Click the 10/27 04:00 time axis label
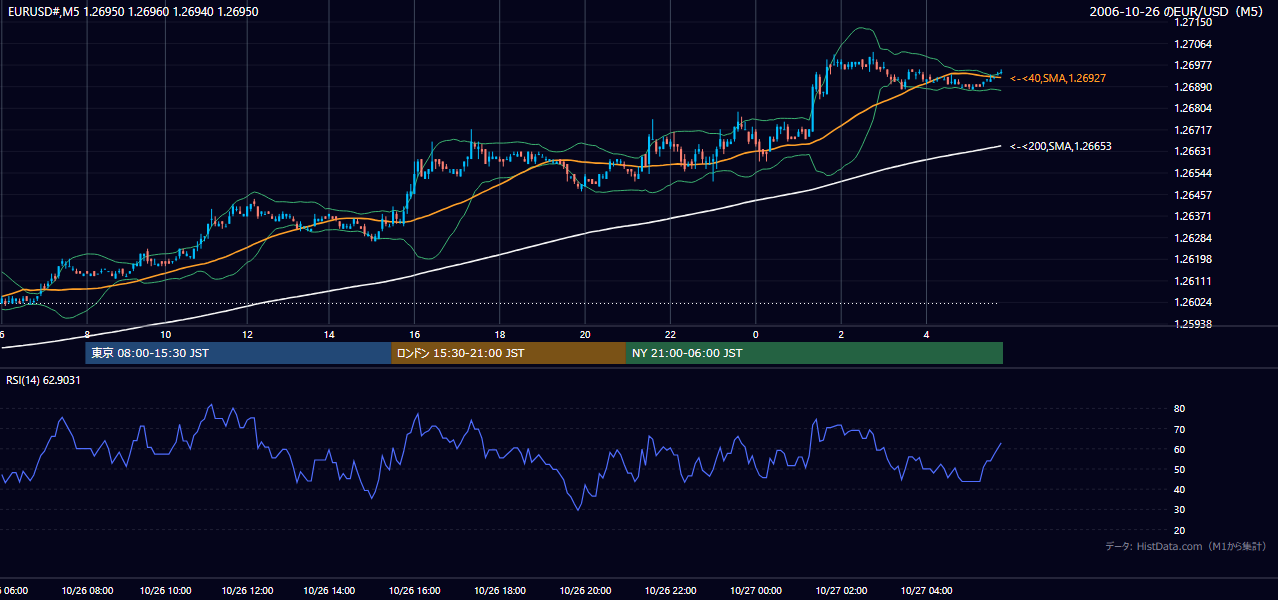 pos(927,591)
